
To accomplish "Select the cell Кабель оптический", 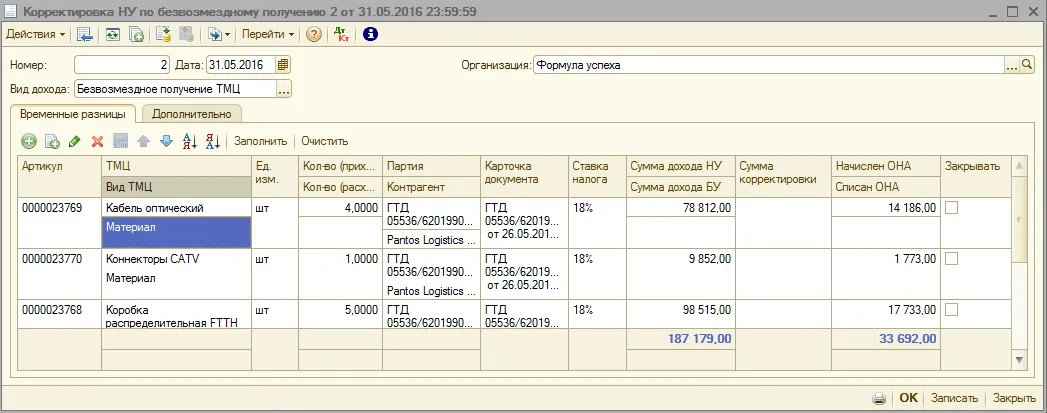I will pos(176,208).
